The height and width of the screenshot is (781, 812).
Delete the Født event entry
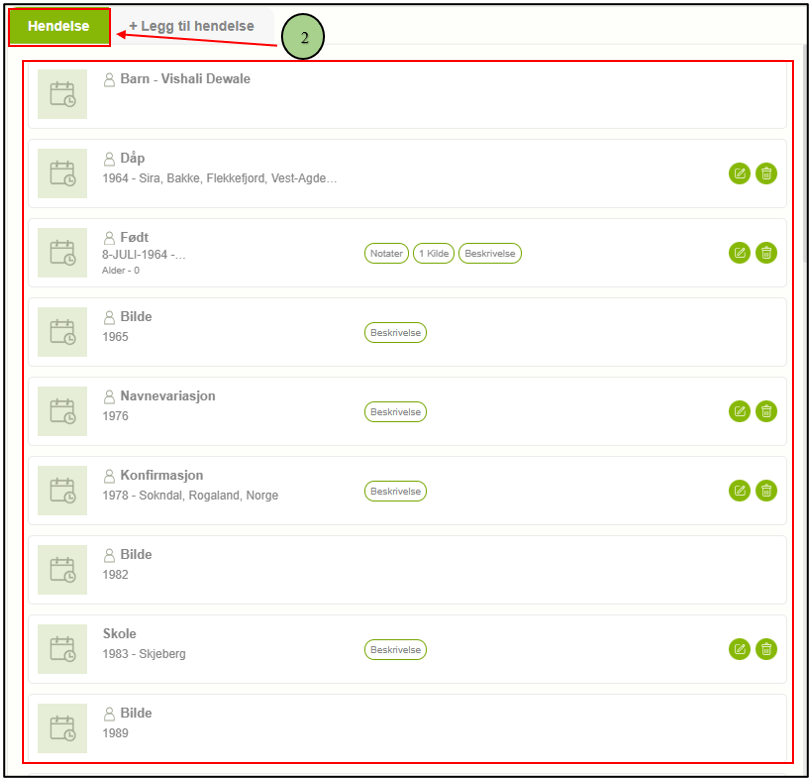766,253
